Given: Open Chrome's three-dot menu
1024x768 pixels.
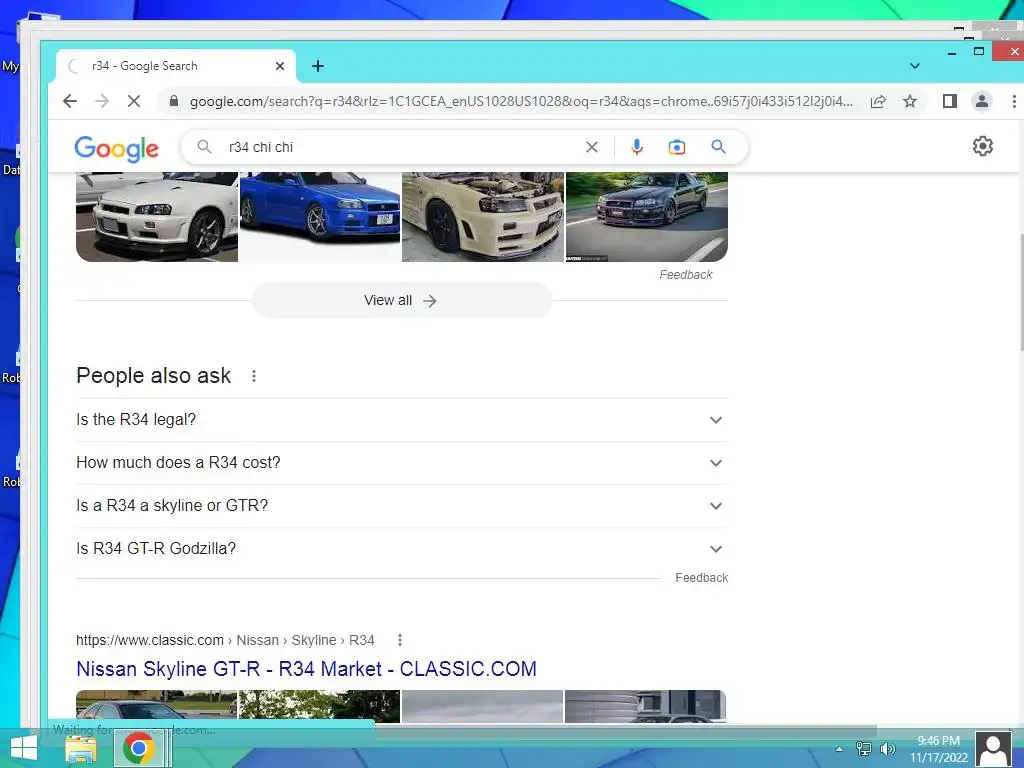Looking at the screenshot, I should pyautogui.click(x=1014, y=101).
